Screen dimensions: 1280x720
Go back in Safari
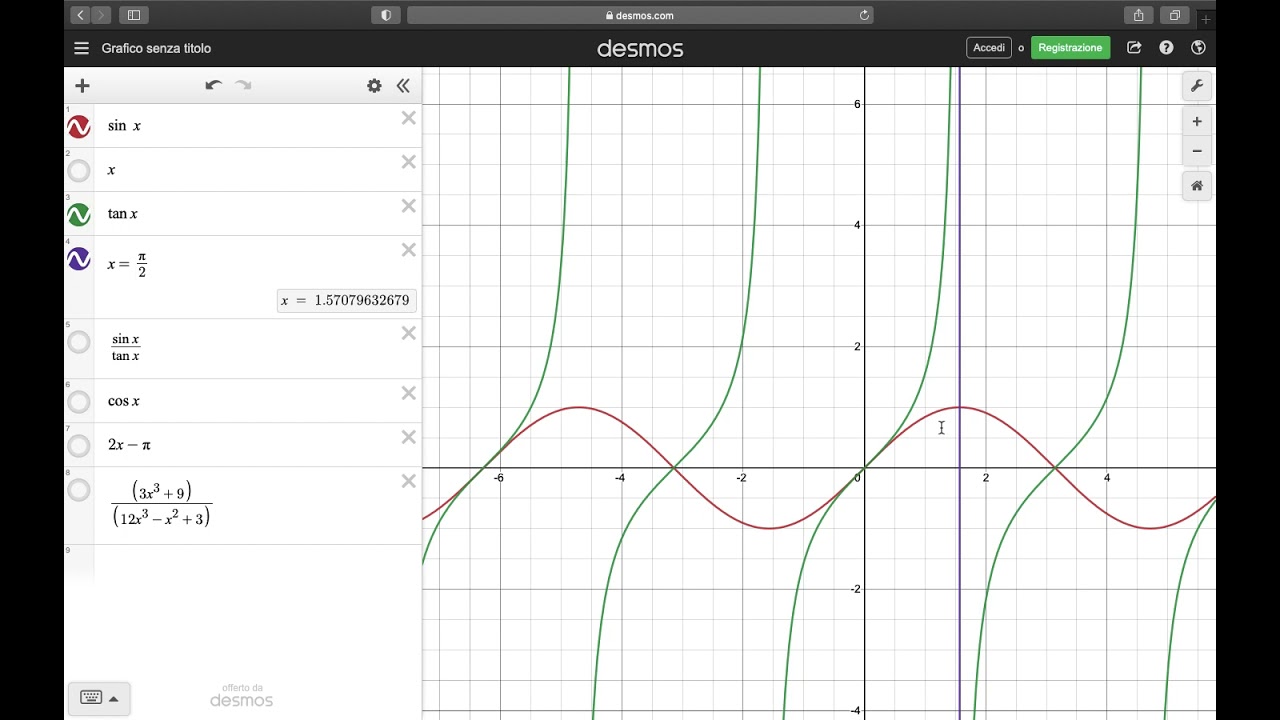tap(80, 15)
